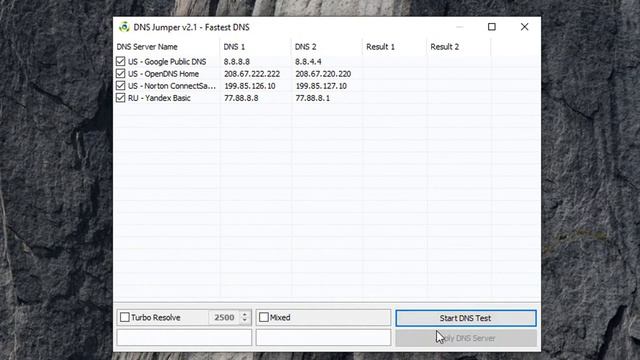Select the US - OpenDNS Home row name

click(163, 74)
